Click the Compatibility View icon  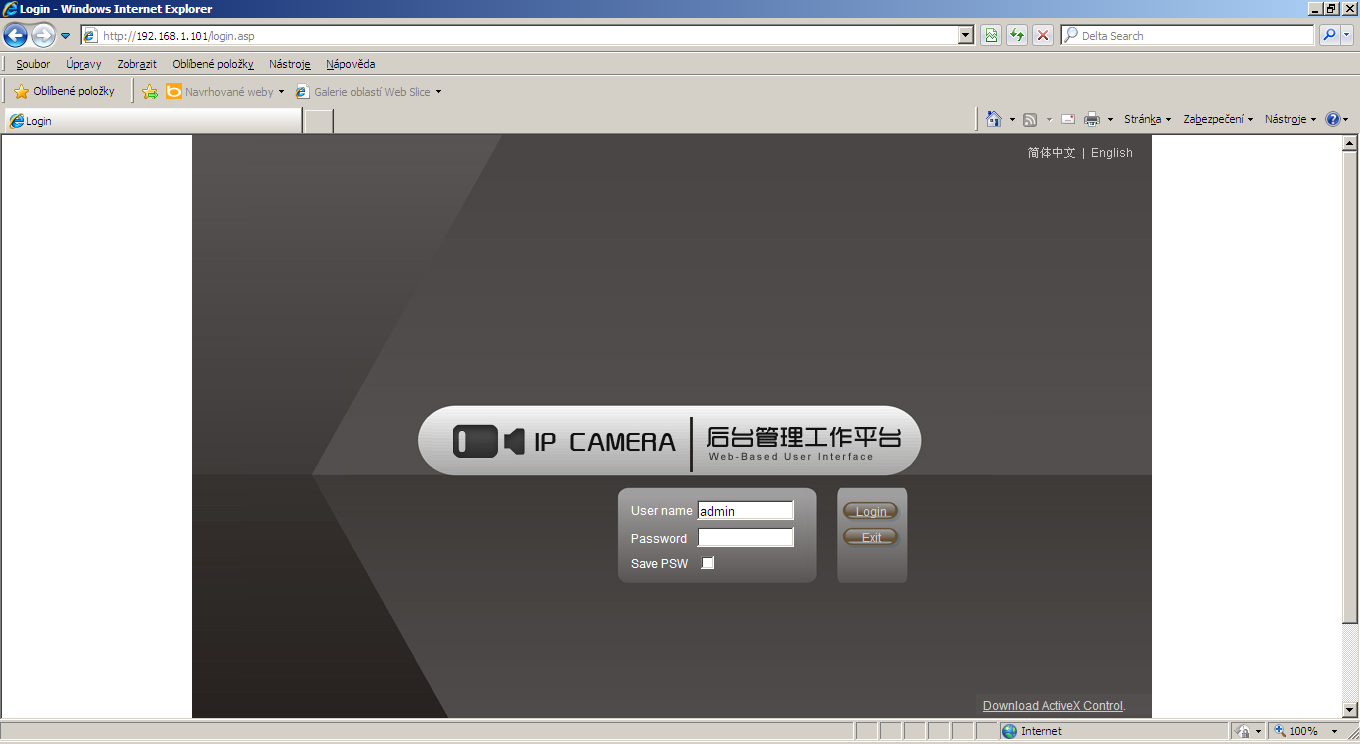(990, 36)
